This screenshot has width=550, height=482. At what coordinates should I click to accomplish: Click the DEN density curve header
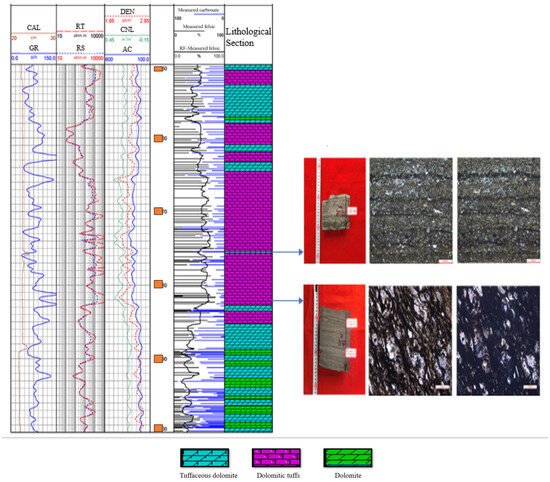pyautogui.click(x=127, y=12)
